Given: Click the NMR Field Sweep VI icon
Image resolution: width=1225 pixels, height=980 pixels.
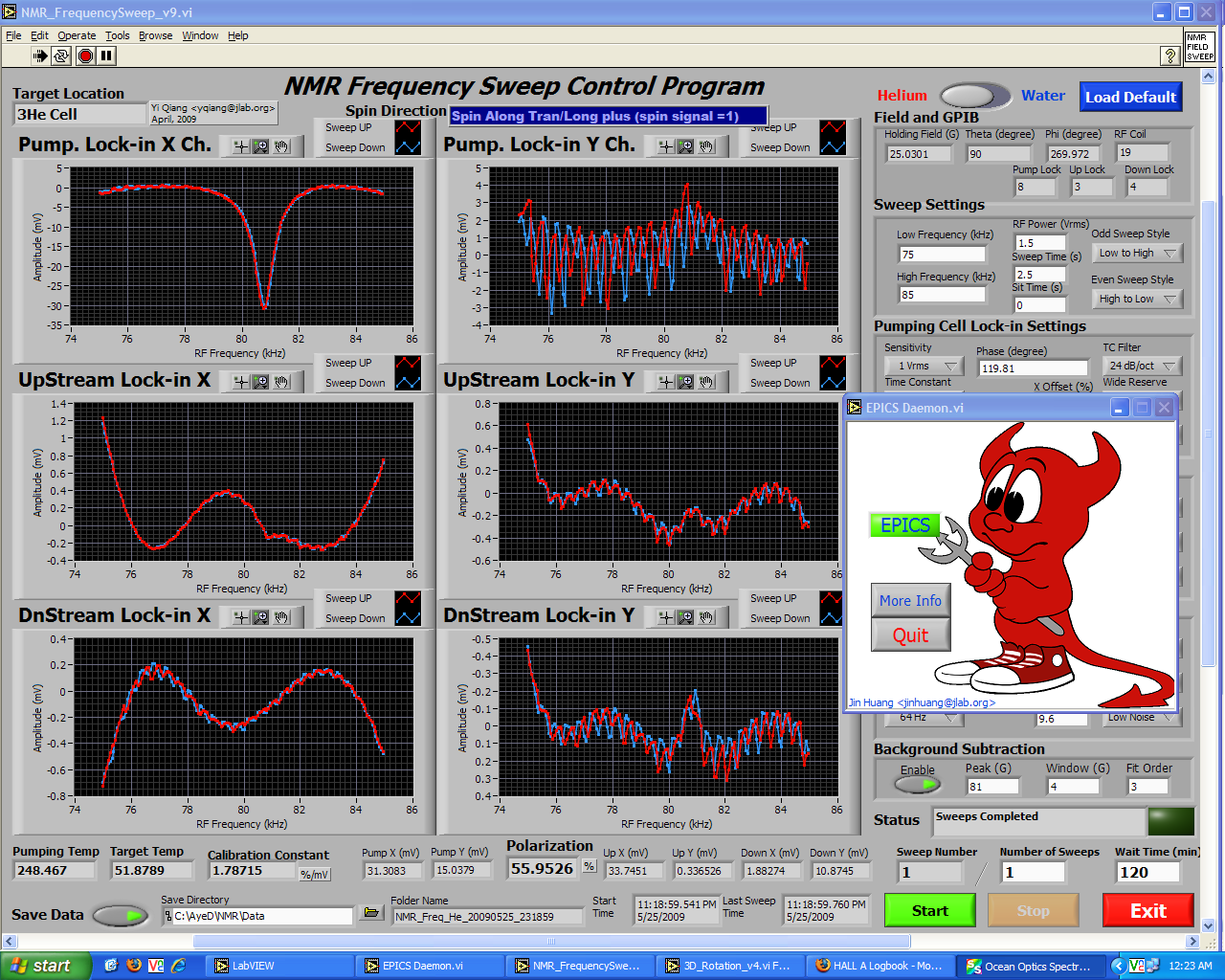Looking at the screenshot, I should tap(1200, 48).
